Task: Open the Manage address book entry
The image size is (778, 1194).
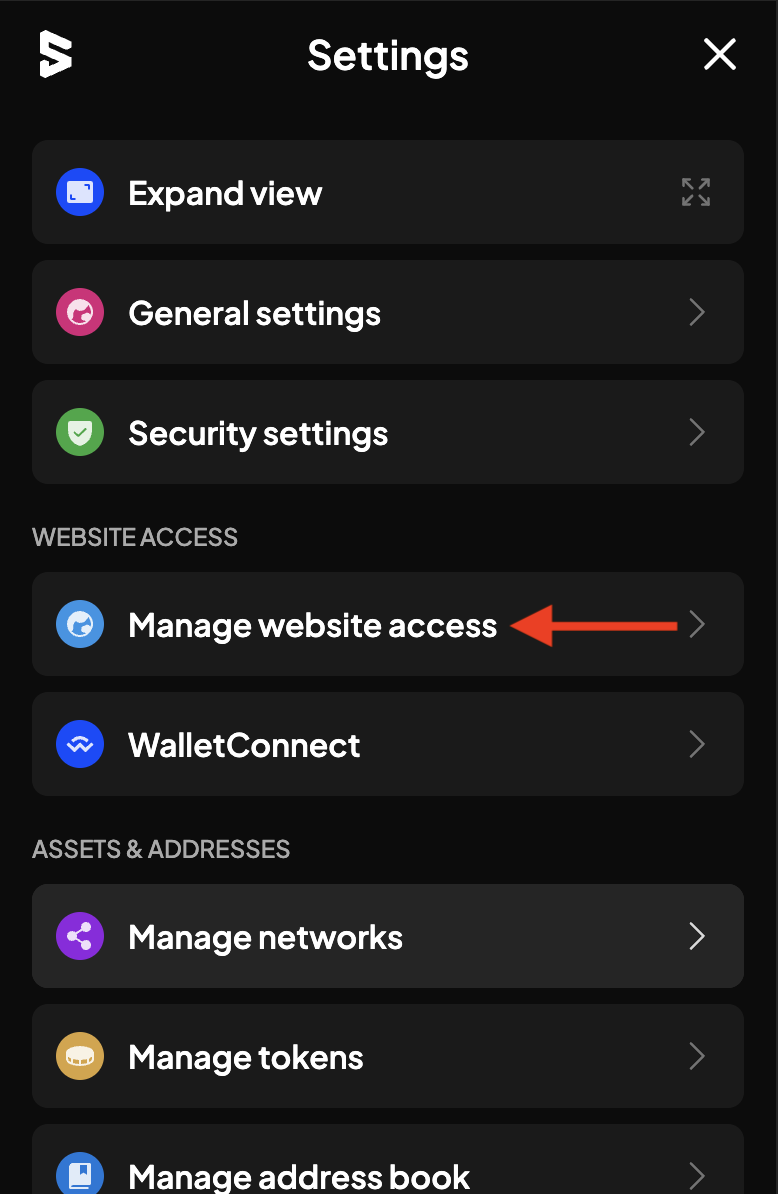Action: pyautogui.click(x=387, y=1159)
